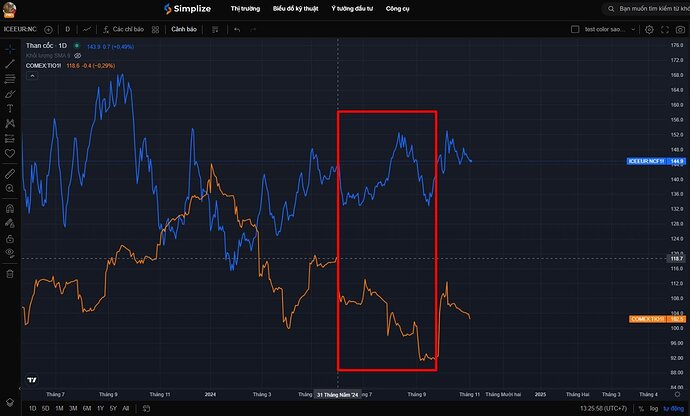Viewport: 690px width, 416px height.
Task: Enter fullscreen chart mode
Action: (x=665, y=29)
